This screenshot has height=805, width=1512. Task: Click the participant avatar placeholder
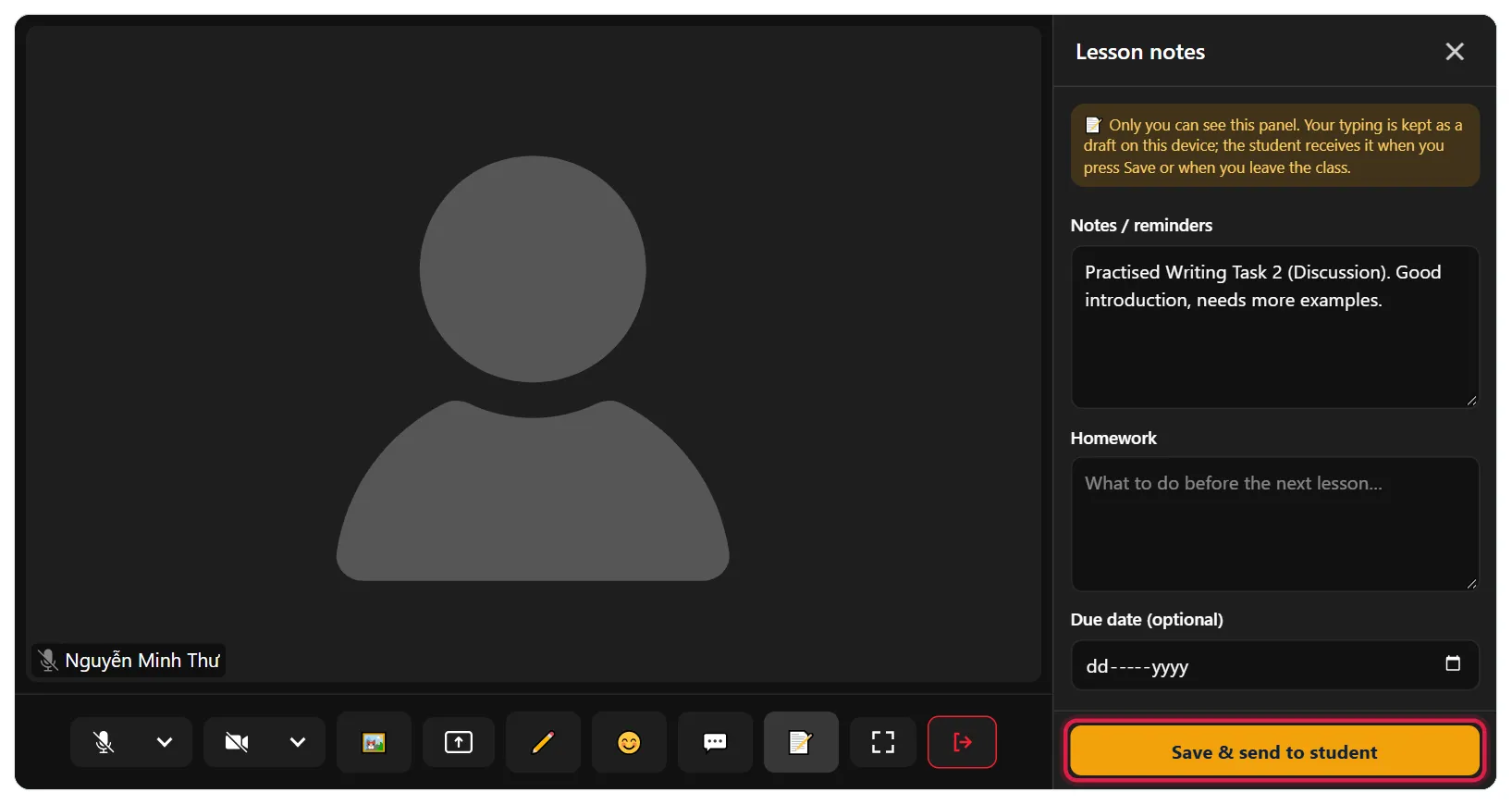pos(533,368)
